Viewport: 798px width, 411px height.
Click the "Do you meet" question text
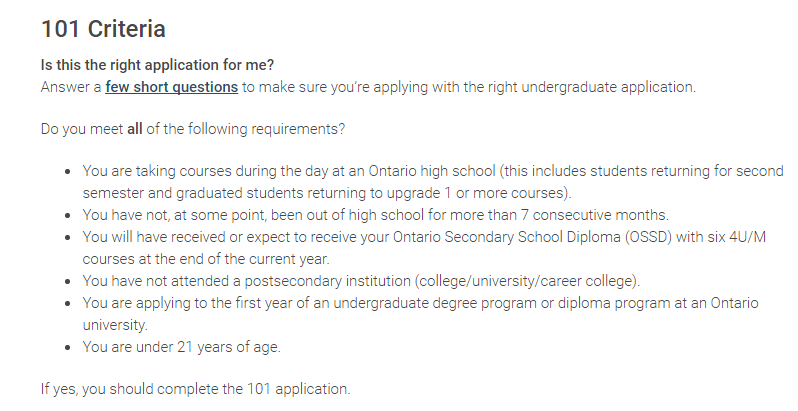coord(82,129)
